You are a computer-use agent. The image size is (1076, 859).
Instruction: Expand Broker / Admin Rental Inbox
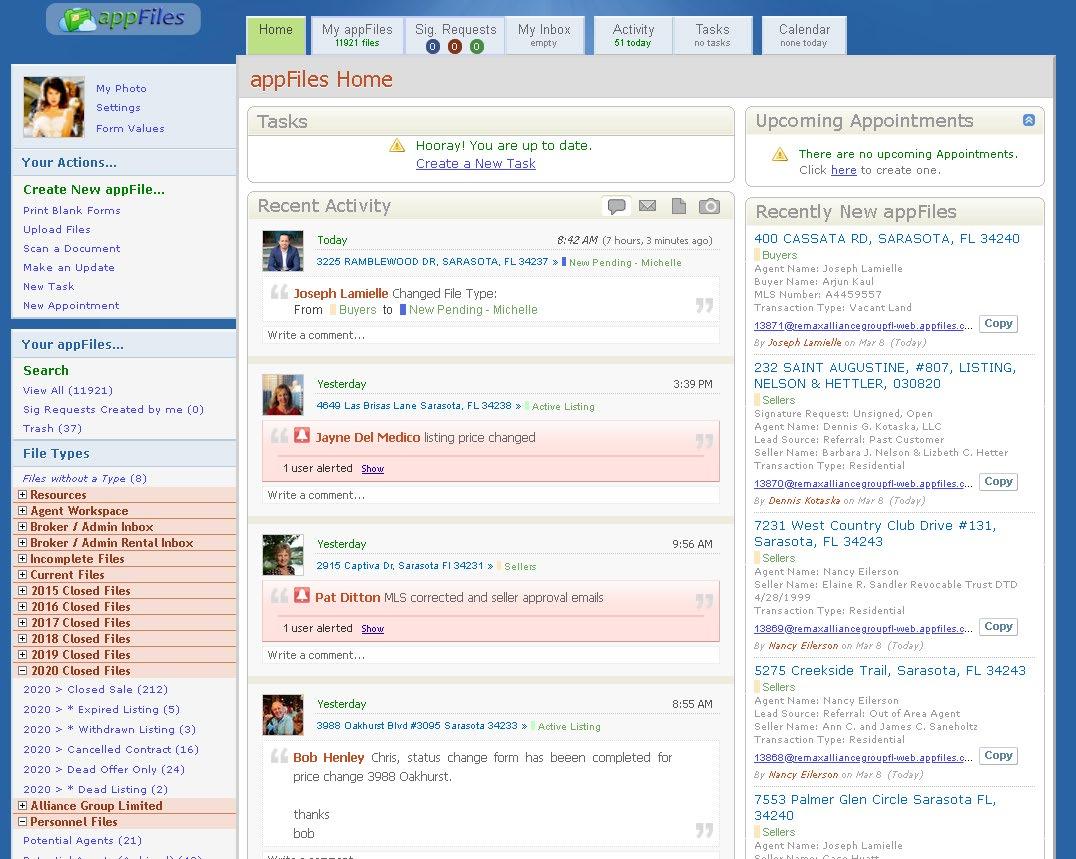click(22, 543)
